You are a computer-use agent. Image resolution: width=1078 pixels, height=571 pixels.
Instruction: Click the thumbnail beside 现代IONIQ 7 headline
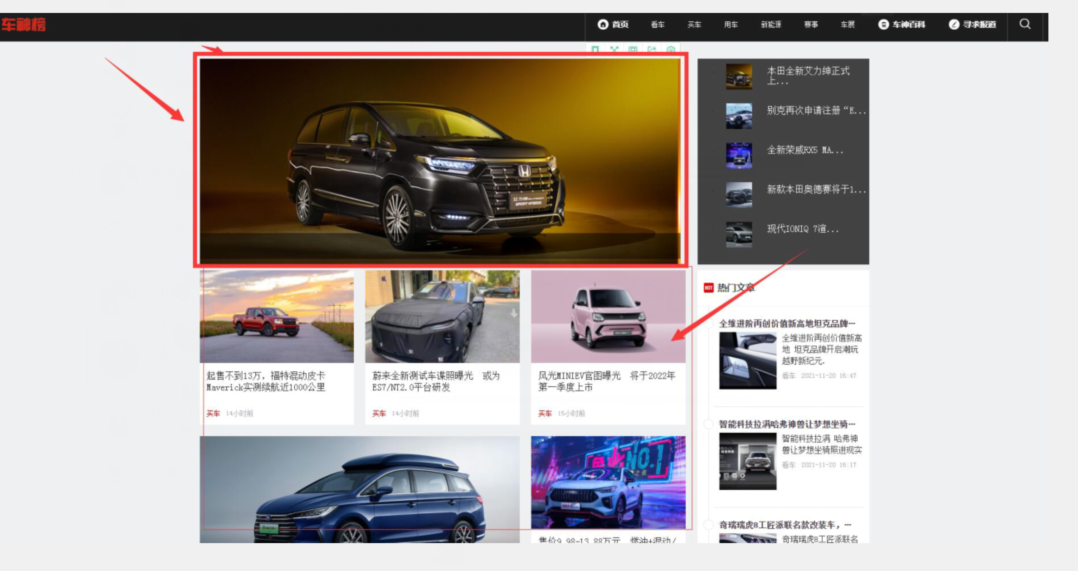point(739,234)
